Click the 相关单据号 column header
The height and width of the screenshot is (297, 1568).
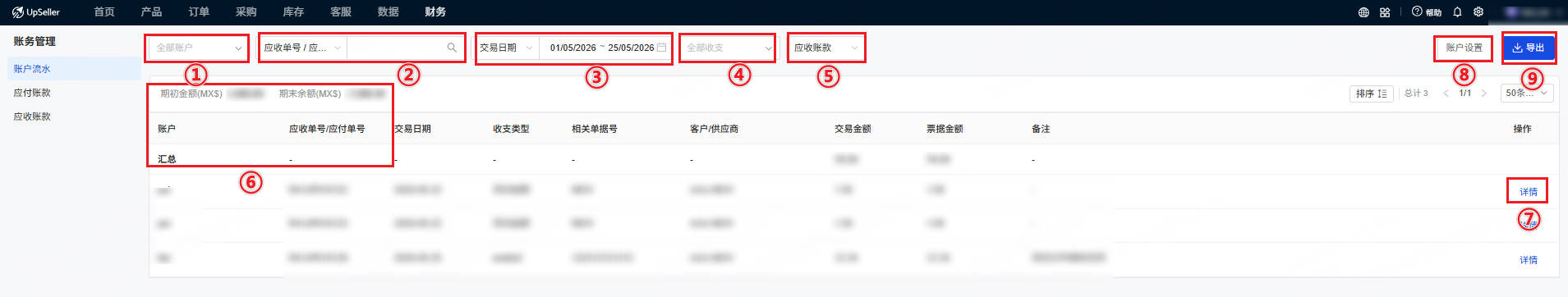pyautogui.click(x=595, y=129)
